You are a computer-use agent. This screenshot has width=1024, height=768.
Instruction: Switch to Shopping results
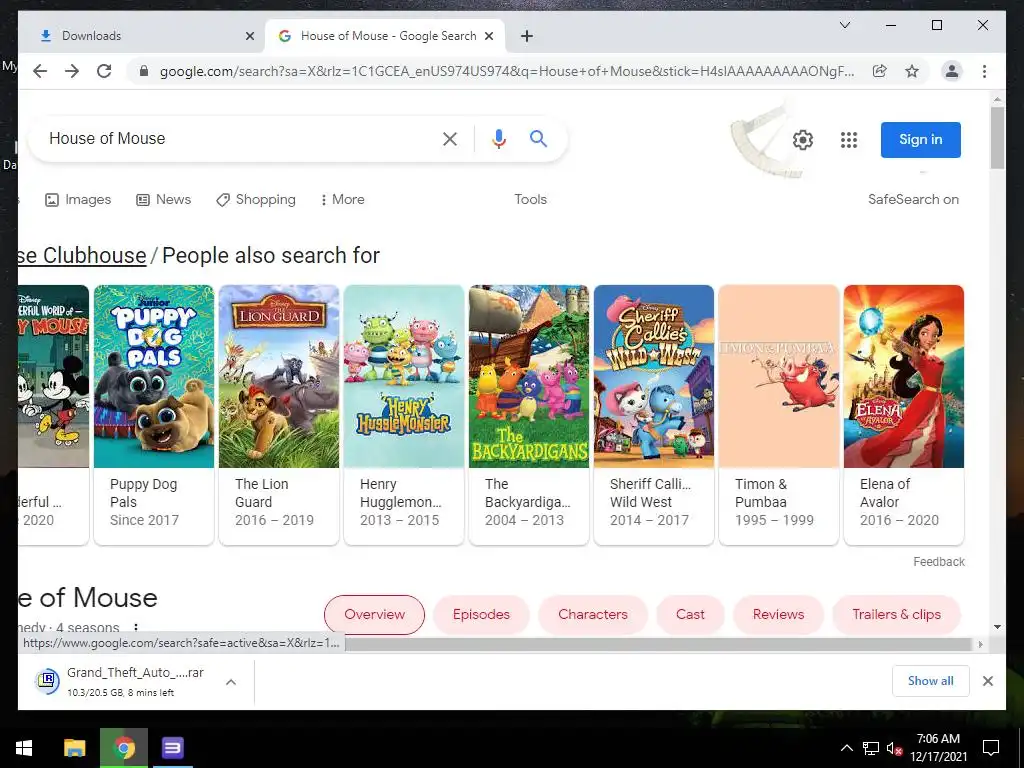256,200
